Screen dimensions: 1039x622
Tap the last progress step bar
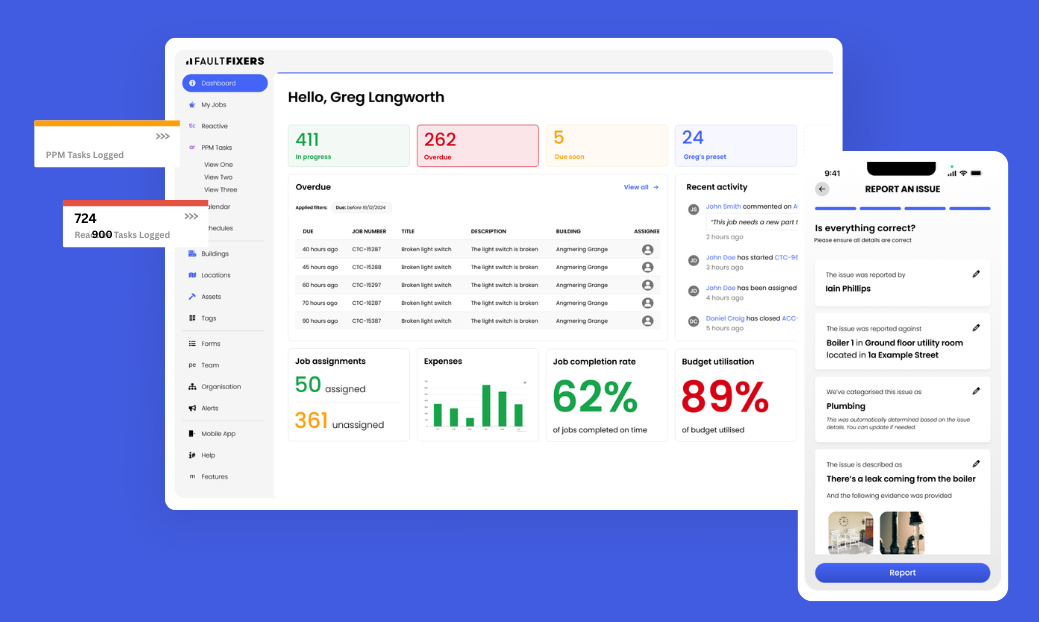pos(969,209)
